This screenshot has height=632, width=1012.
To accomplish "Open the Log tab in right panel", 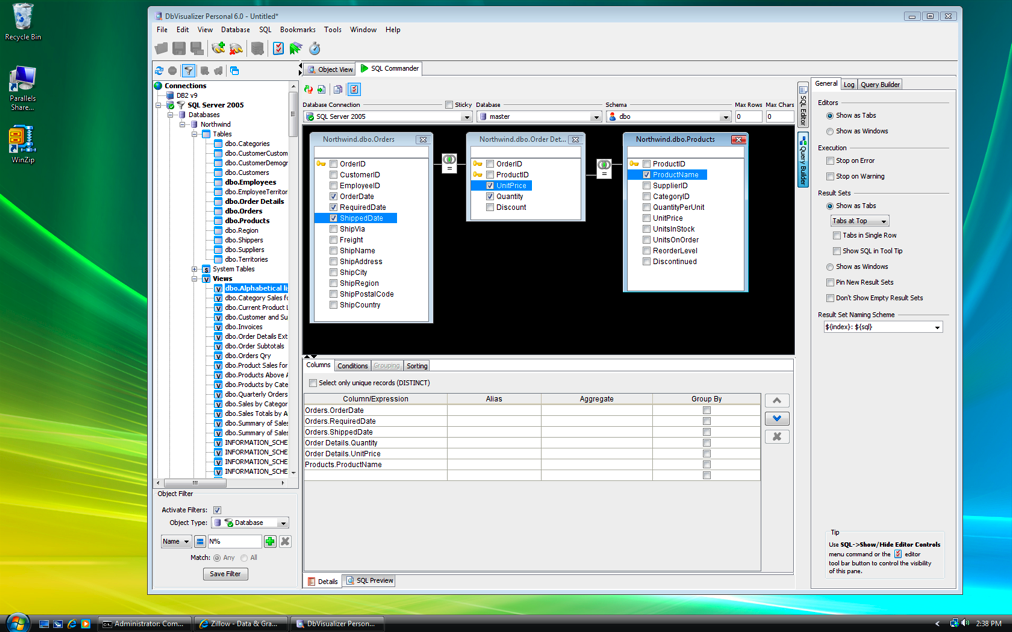I will pos(849,85).
